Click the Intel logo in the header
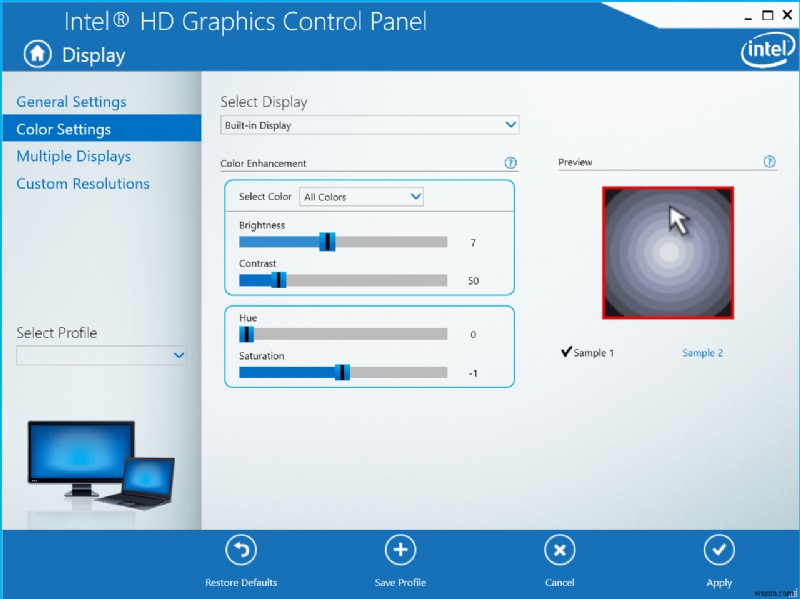 click(768, 51)
